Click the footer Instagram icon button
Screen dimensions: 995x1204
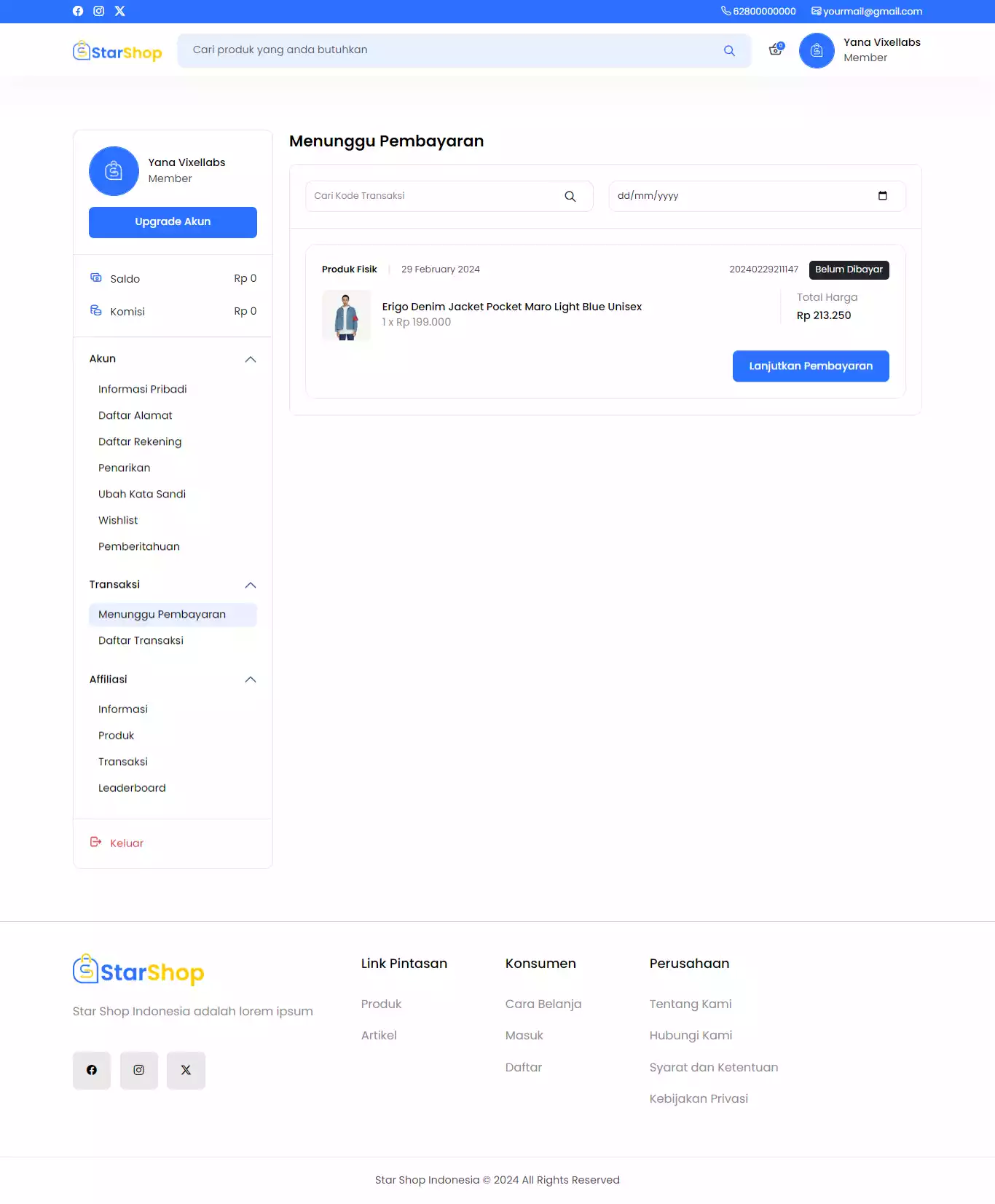tap(139, 1070)
